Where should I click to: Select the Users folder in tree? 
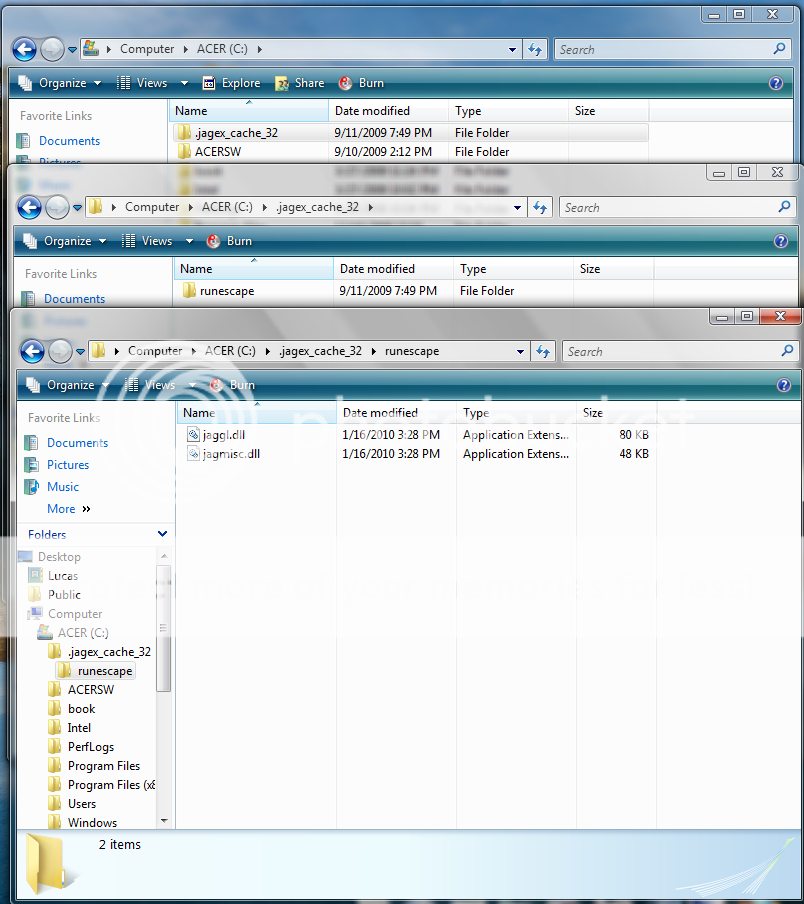(x=82, y=804)
